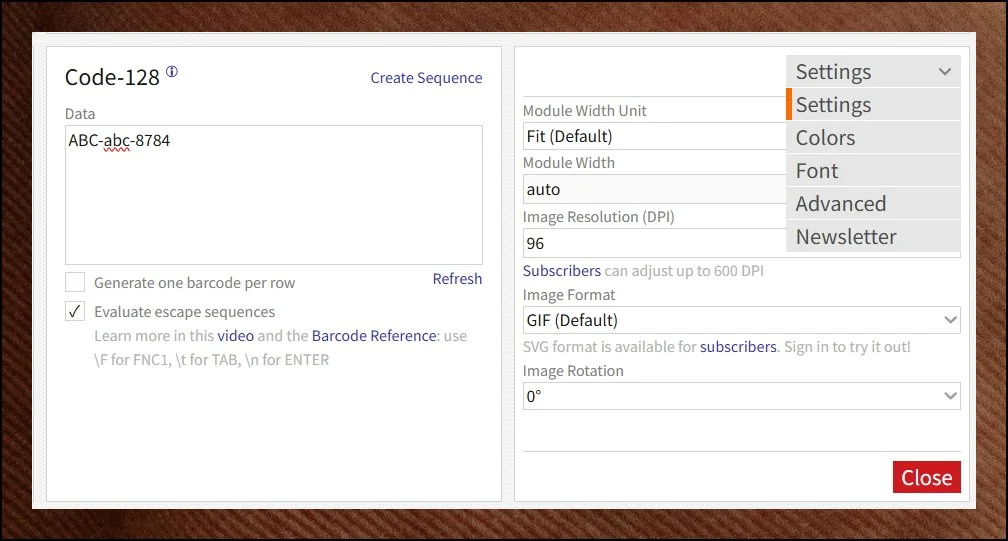
Task: Click the Refresh link
Action: click(457, 279)
